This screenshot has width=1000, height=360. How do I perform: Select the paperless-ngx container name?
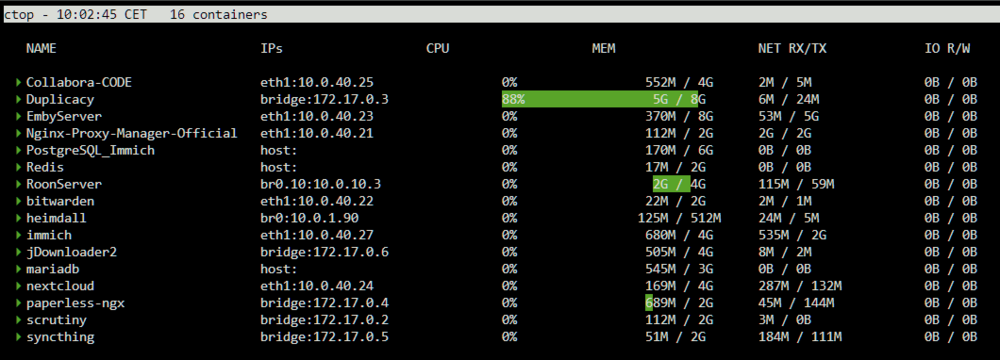click(x=75, y=303)
